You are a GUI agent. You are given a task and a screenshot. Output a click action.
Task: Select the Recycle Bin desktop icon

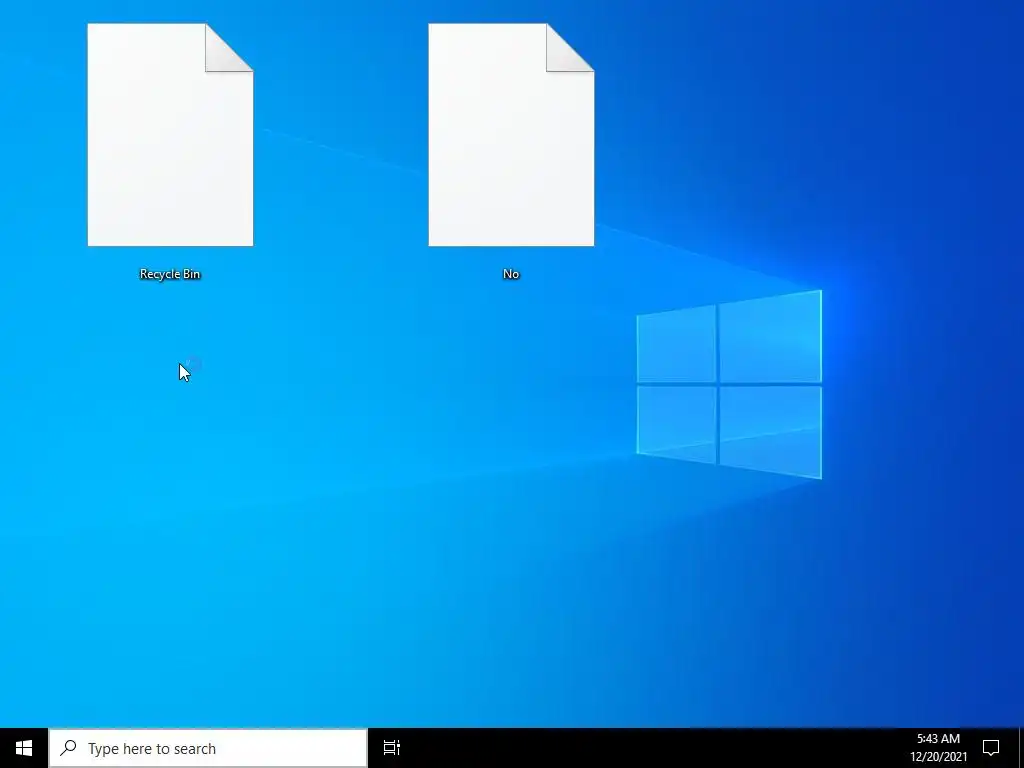click(170, 135)
